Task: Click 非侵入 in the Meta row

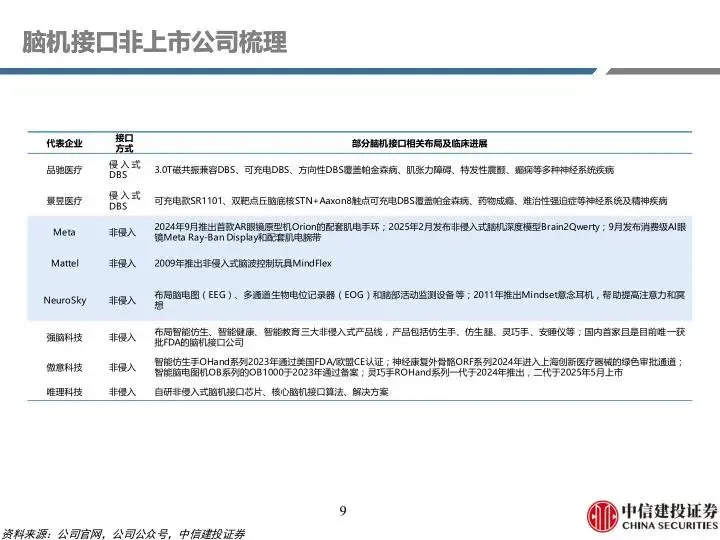Action: 122,232
